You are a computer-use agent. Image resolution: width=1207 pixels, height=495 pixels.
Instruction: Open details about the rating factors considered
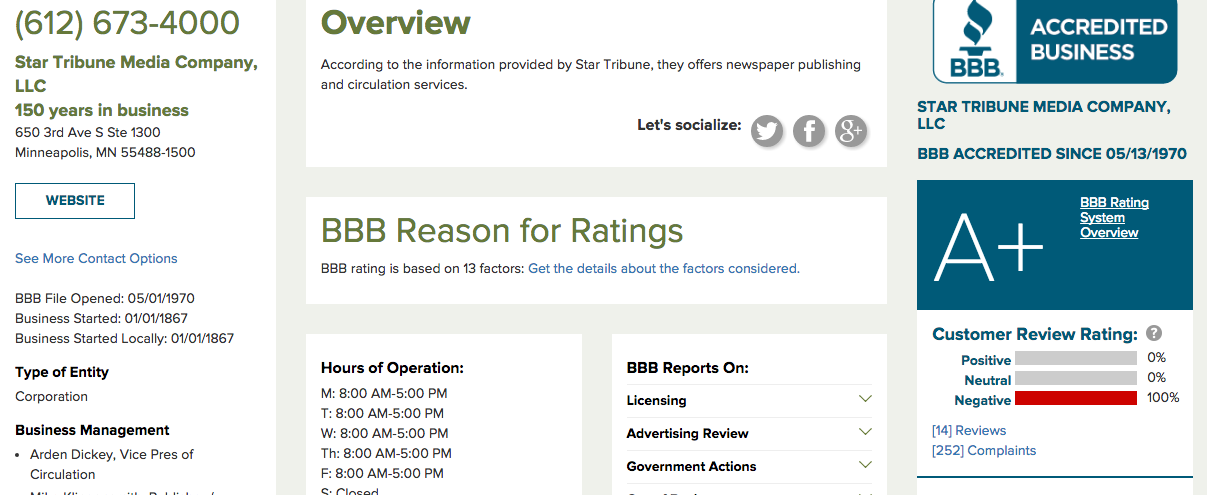(x=664, y=268)
